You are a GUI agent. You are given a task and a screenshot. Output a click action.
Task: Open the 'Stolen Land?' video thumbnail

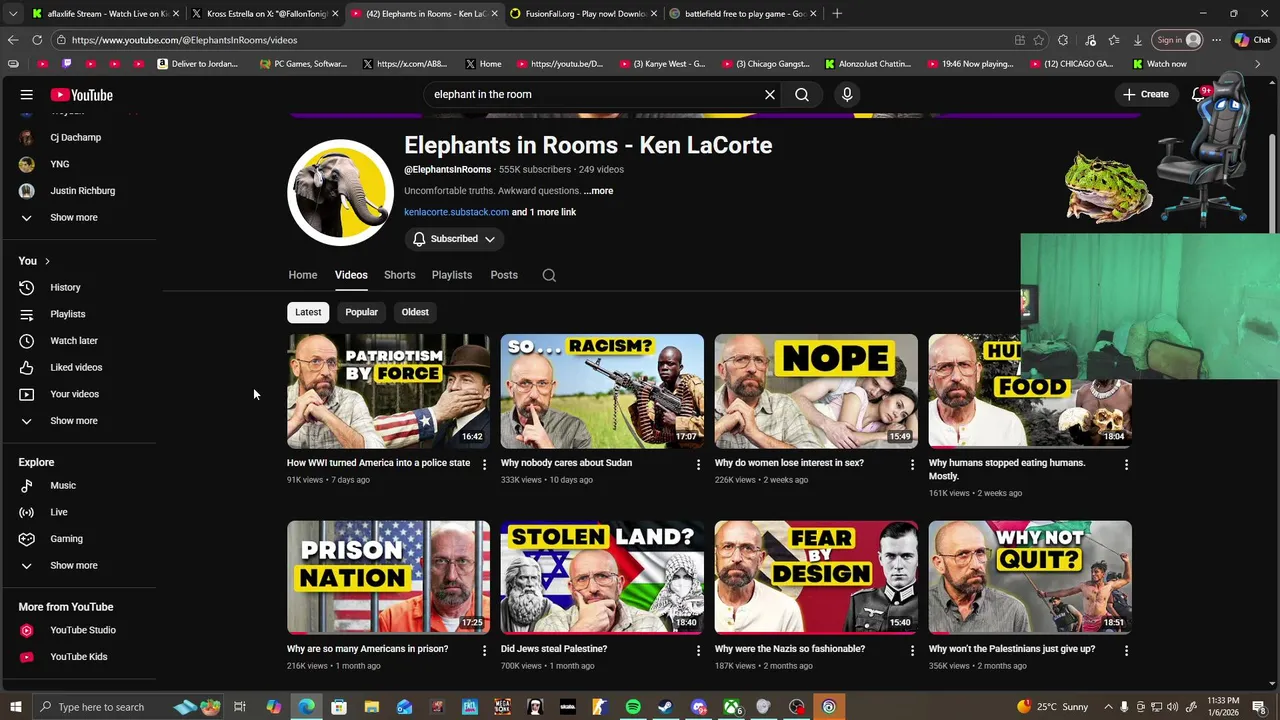(x=602, y=577)
